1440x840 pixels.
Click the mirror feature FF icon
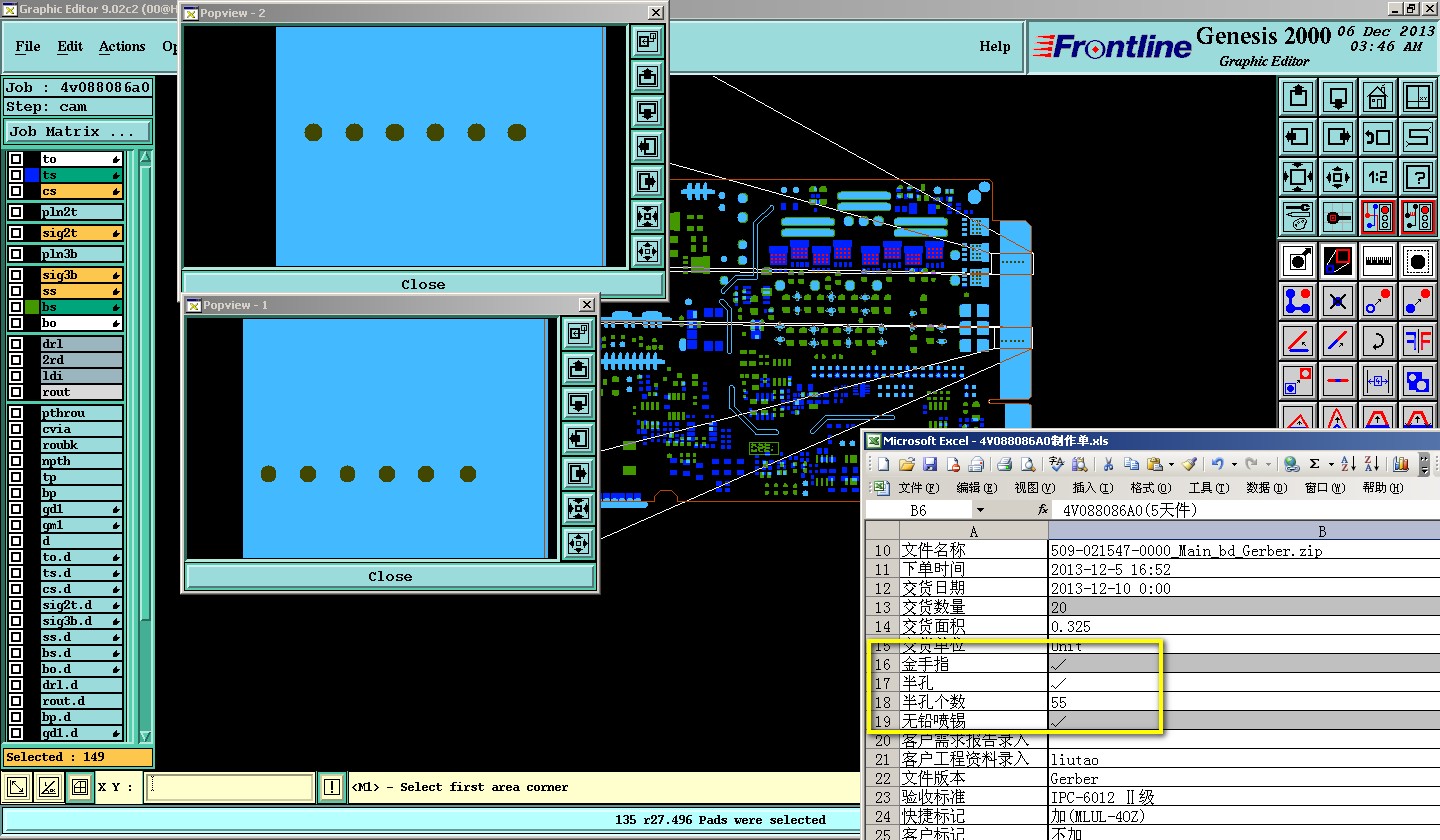(x=1417, y=341)
